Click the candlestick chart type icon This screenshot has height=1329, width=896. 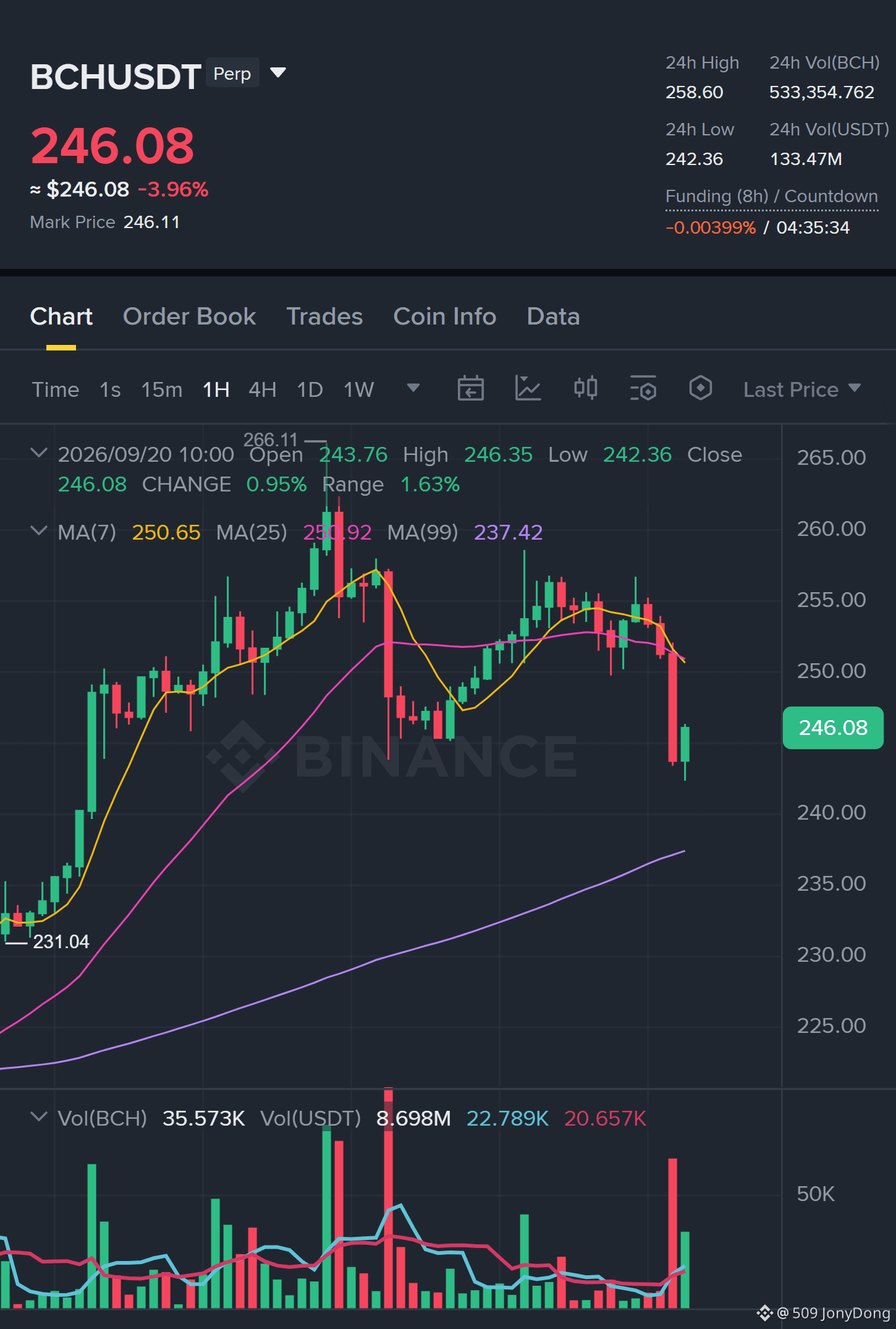tap(585, 389)
